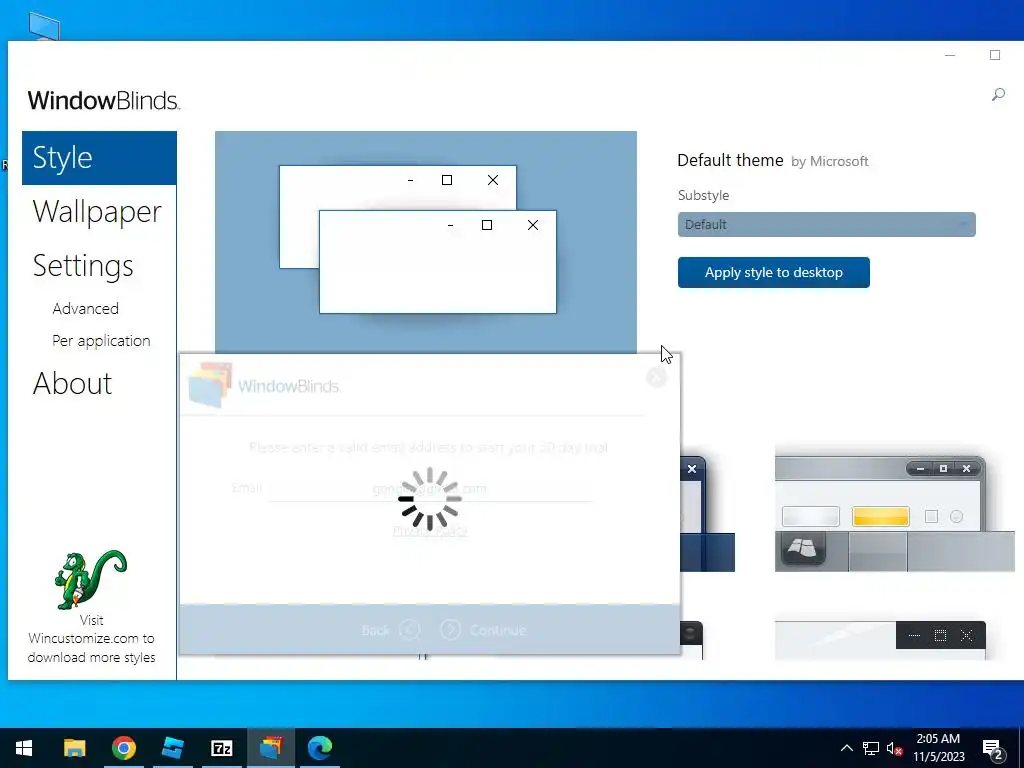Screen dimensions: 1024x768
Task: Click the dark blue style thumbnail behind the dialog
Action: click(707, 514)
